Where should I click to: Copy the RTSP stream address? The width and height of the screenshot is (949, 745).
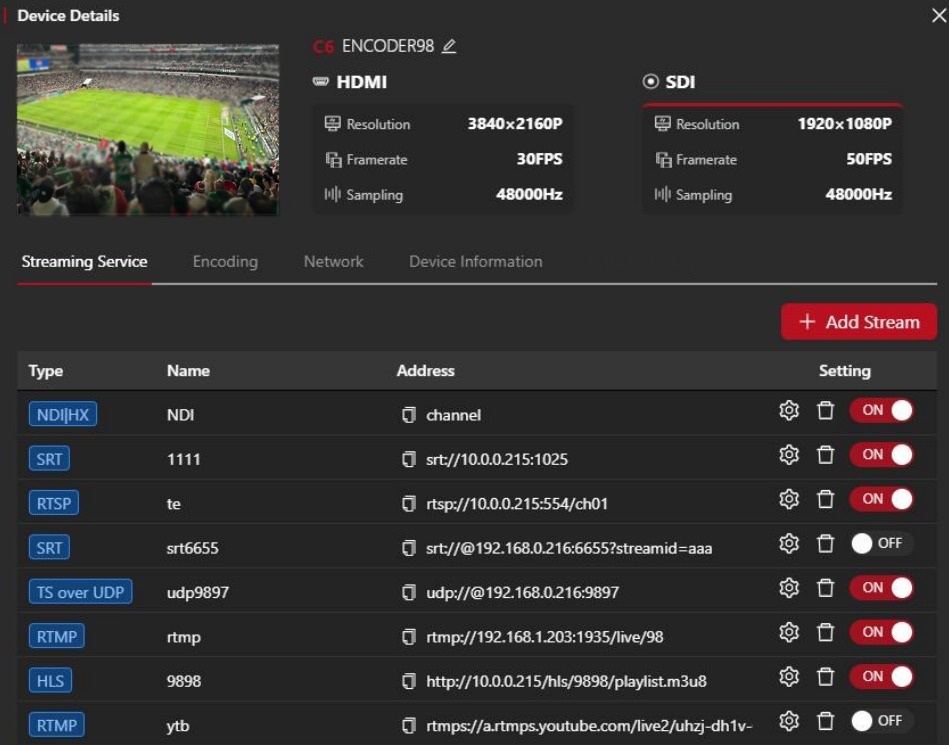[x=408, y=499]
